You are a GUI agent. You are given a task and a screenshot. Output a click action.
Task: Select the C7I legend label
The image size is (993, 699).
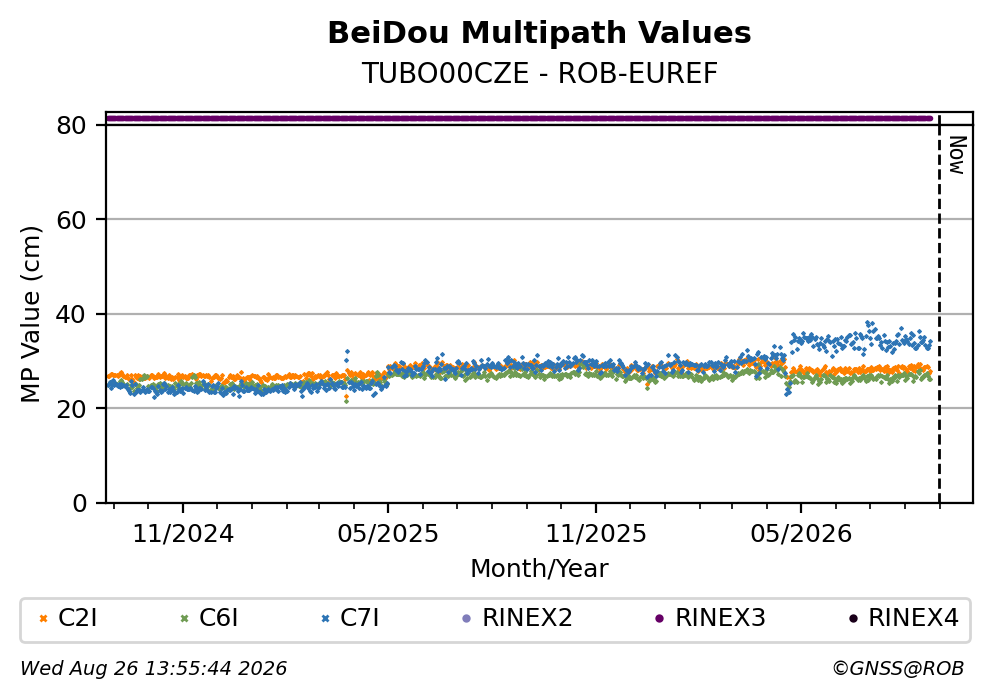click(x=360, y=618)
